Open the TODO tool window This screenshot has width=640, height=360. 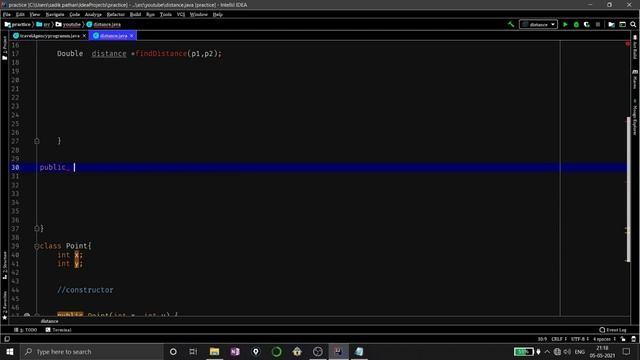25,330
